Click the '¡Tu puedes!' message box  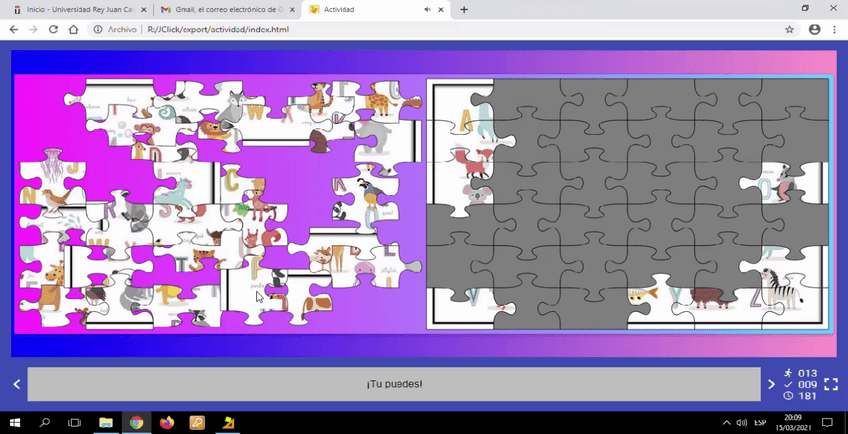tap(394, 384)
